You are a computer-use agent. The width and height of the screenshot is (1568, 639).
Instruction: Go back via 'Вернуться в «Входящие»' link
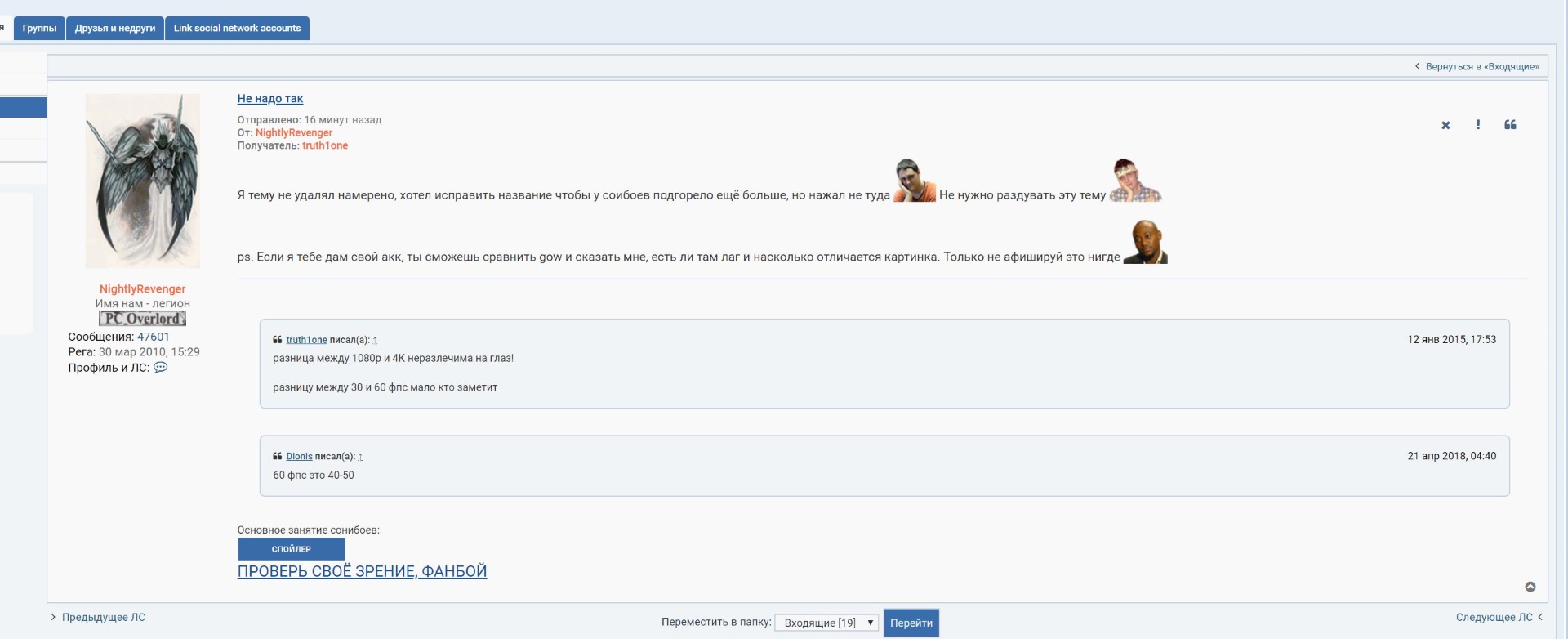point(1481,67)
